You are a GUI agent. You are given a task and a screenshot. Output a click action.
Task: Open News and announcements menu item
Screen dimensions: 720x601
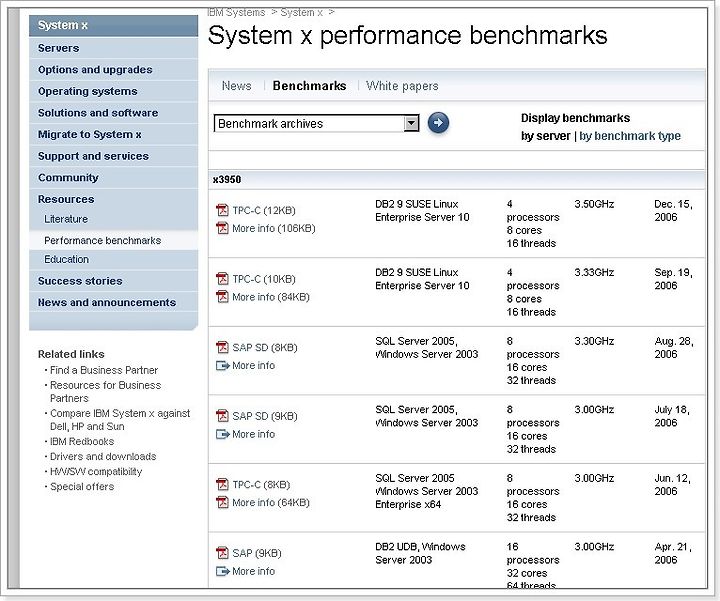coord(113,303)
